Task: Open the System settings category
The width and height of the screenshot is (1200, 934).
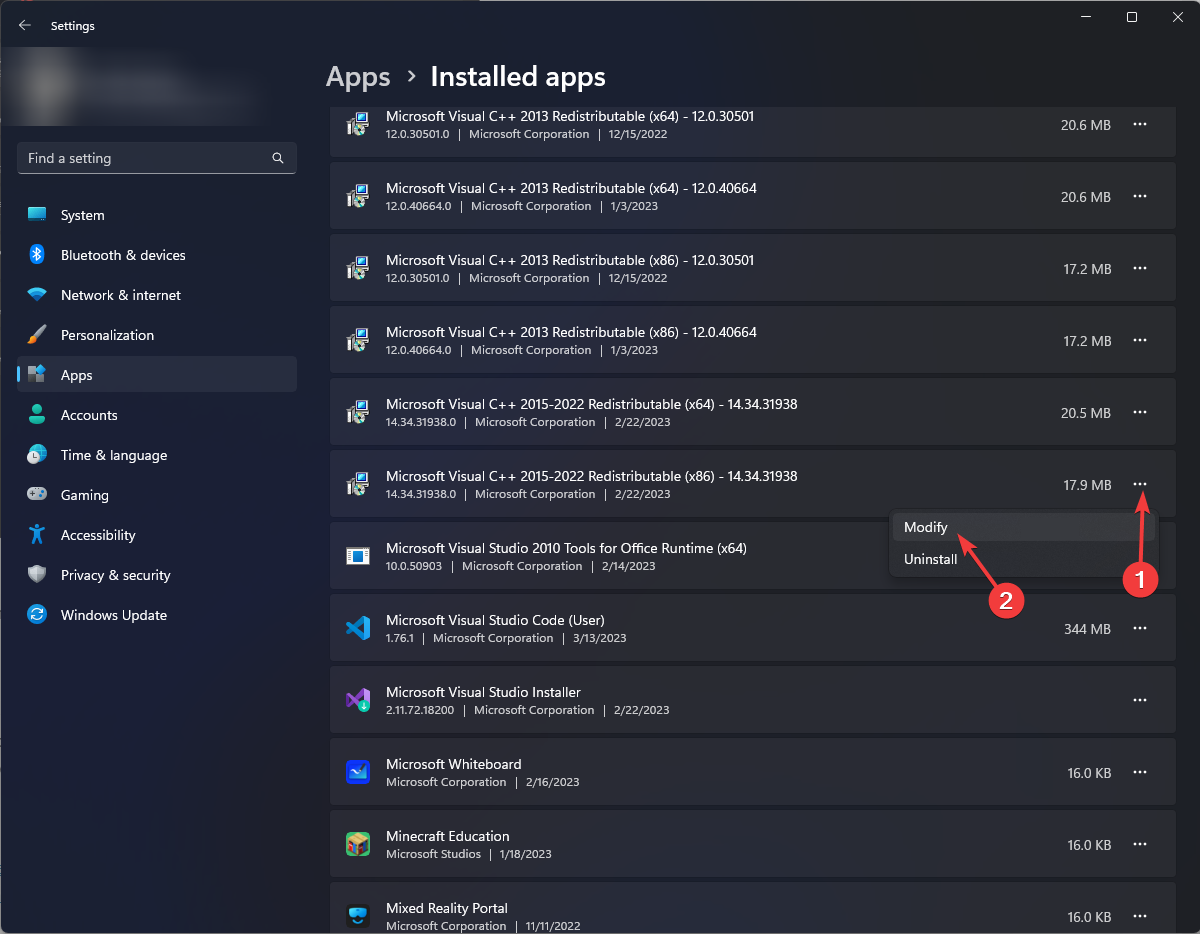Action: tap(157, 215)
